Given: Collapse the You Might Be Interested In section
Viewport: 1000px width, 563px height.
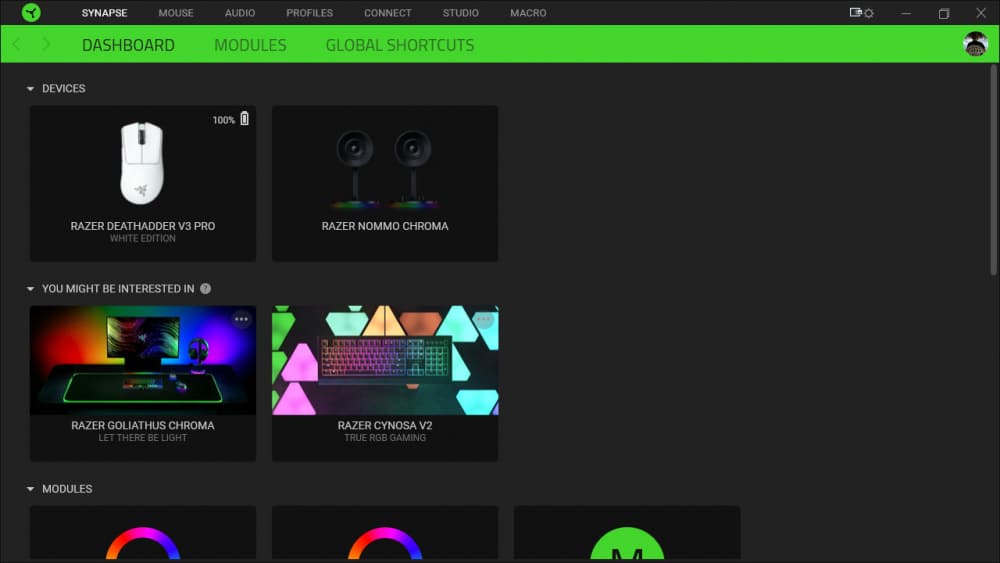Looking at the screenshot, I should (30, 289).
